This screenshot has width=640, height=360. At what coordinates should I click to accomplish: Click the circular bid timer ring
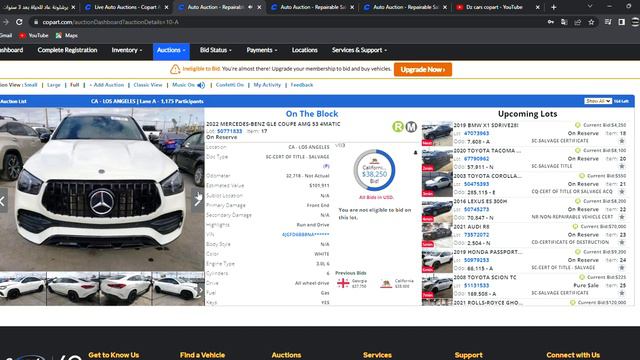(x=374, y=170)
